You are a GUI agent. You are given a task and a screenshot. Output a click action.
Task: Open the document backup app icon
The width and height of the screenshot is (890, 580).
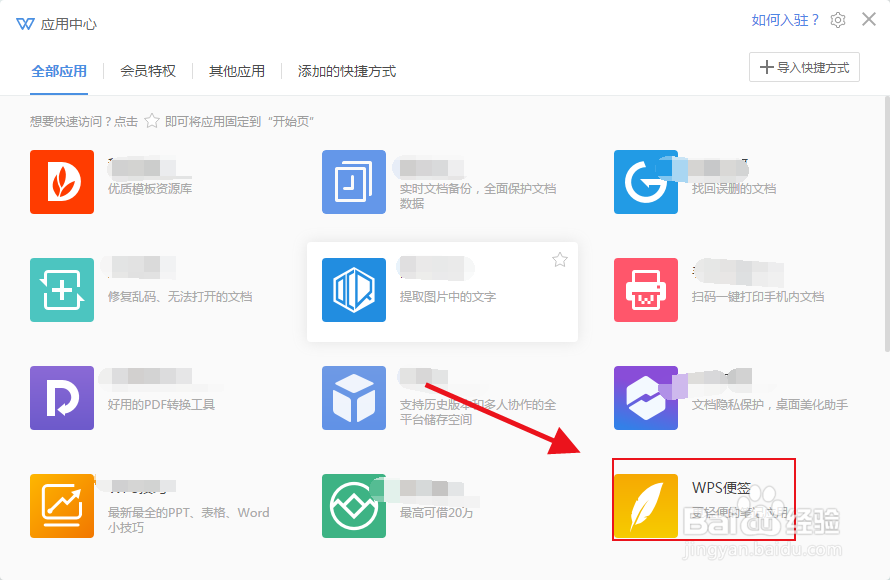point(354,182)
